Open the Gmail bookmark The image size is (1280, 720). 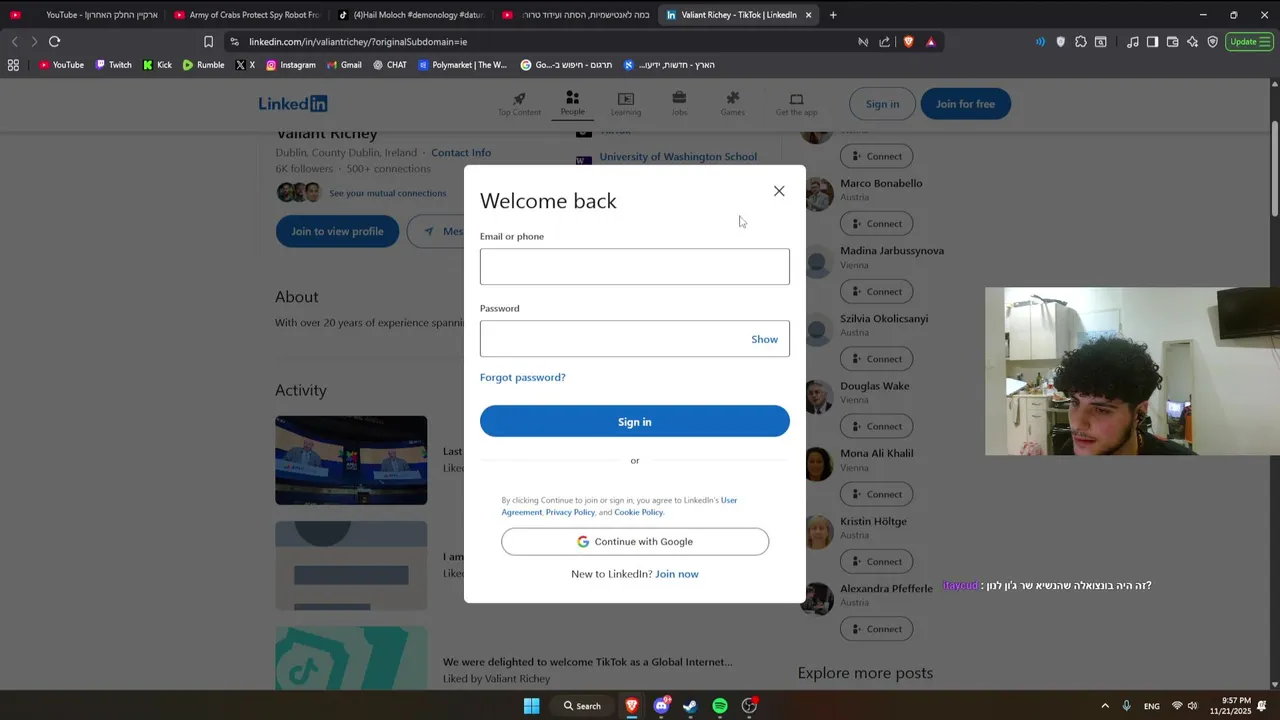coord(344,65)
